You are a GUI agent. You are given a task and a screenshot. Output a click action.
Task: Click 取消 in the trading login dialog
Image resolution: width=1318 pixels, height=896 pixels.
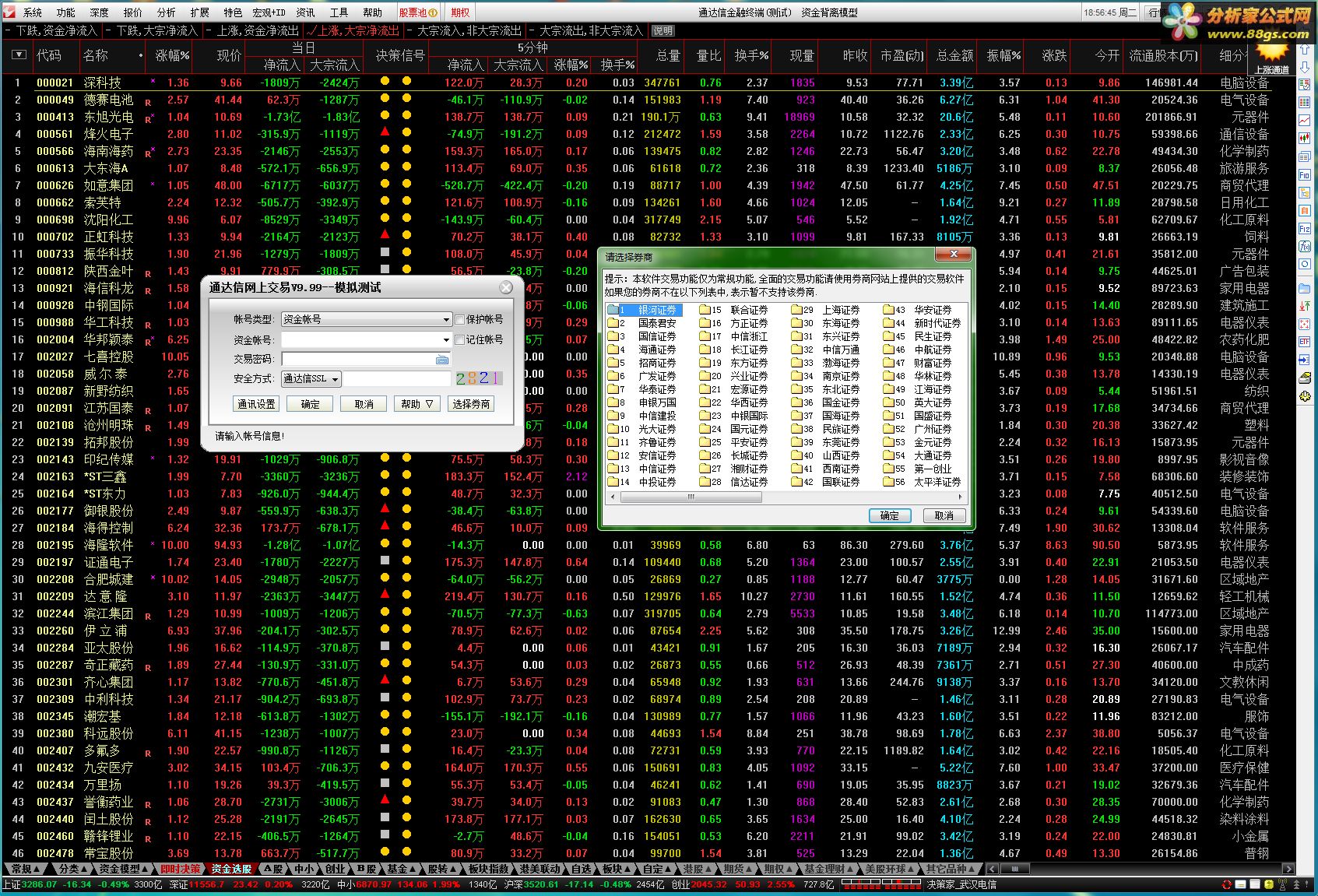364,404
